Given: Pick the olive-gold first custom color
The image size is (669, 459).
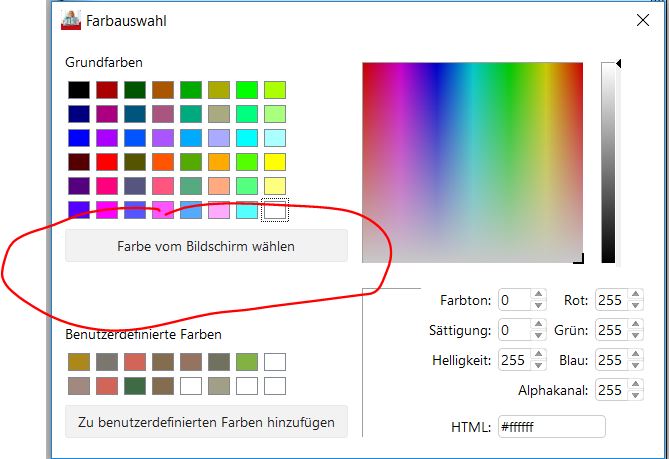Looking at the screenshot, I should 79,362.
